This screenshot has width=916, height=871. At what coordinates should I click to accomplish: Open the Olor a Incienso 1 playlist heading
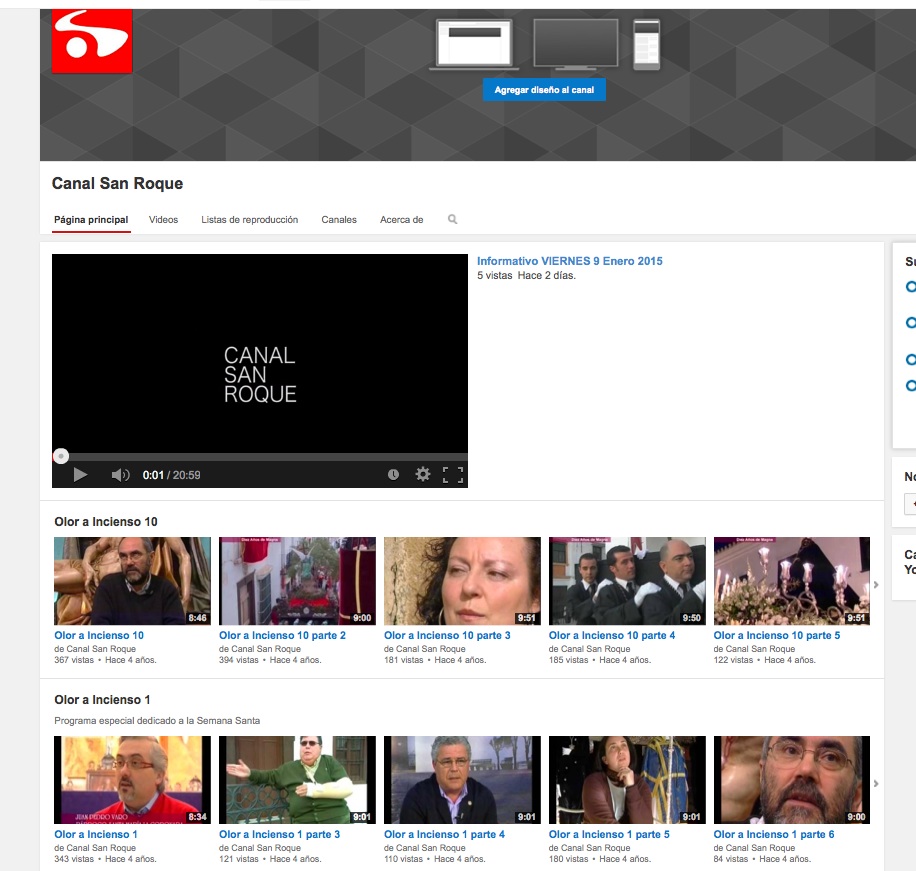(x=102, y=700)
